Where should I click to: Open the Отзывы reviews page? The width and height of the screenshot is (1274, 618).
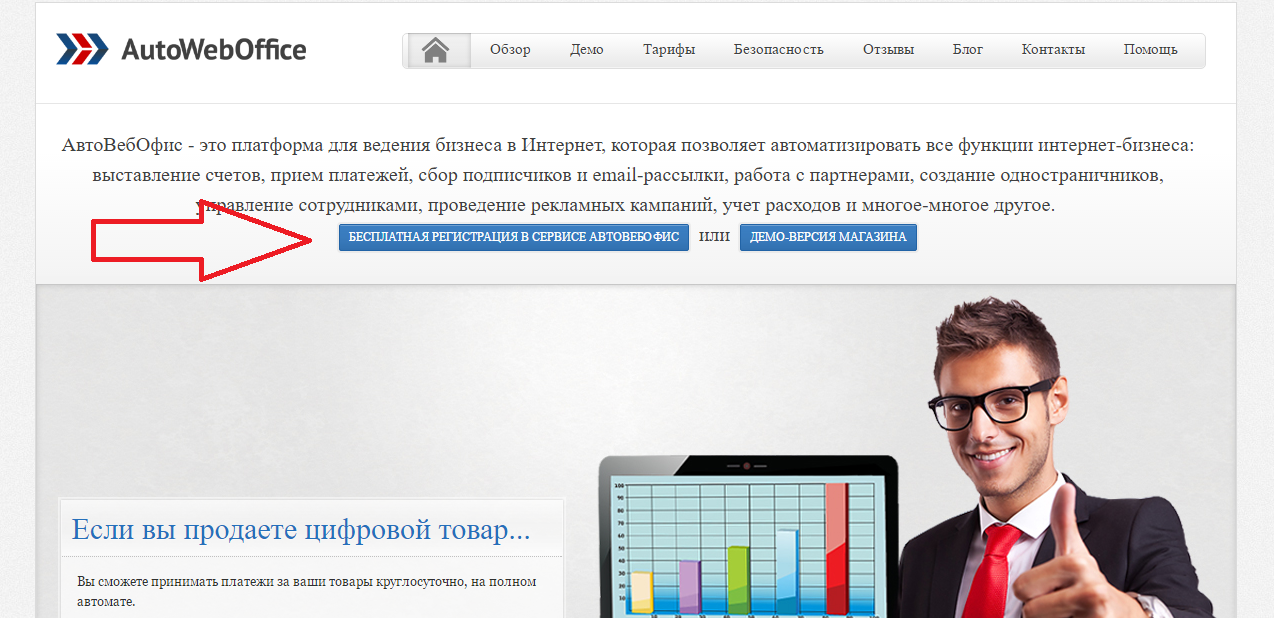pyautogui.click(x=888, y=50)
